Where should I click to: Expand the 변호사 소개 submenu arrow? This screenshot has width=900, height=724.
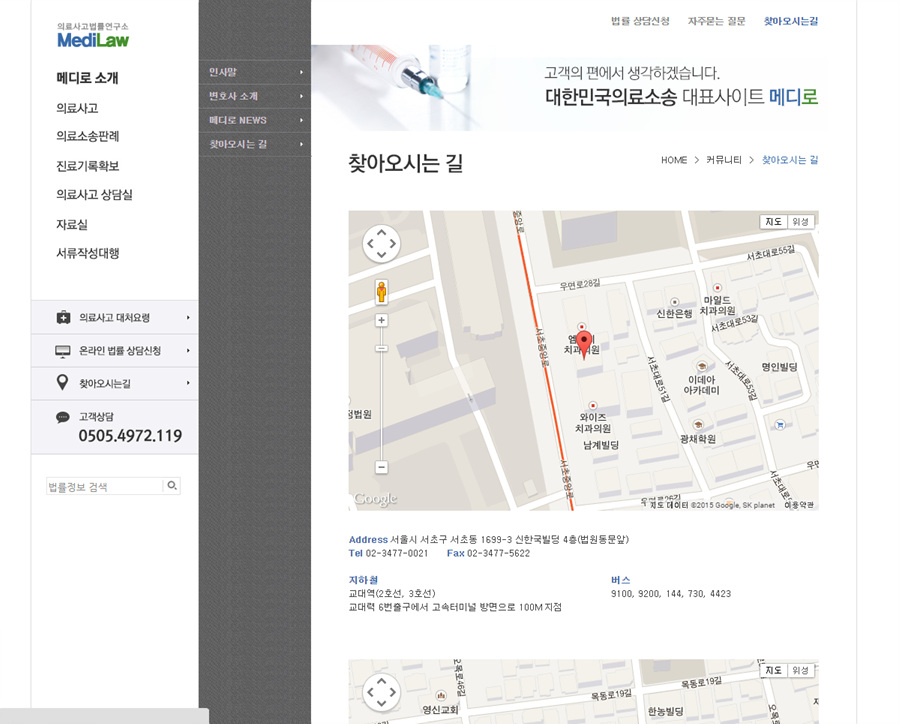[x=301, y=96]
